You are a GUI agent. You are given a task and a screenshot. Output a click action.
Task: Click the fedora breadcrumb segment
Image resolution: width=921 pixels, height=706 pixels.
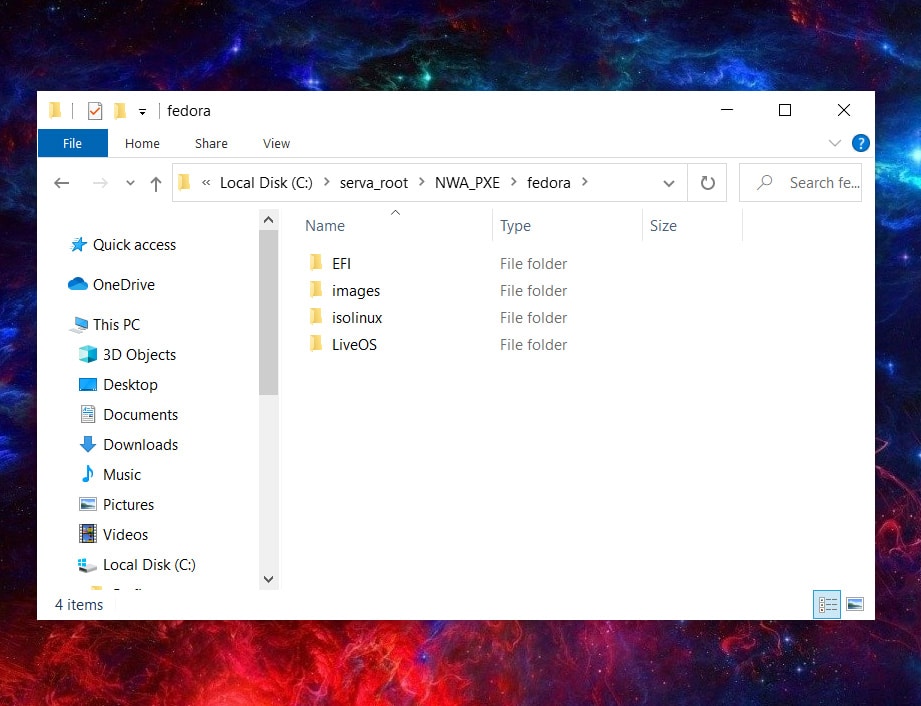tap(549, 183)
